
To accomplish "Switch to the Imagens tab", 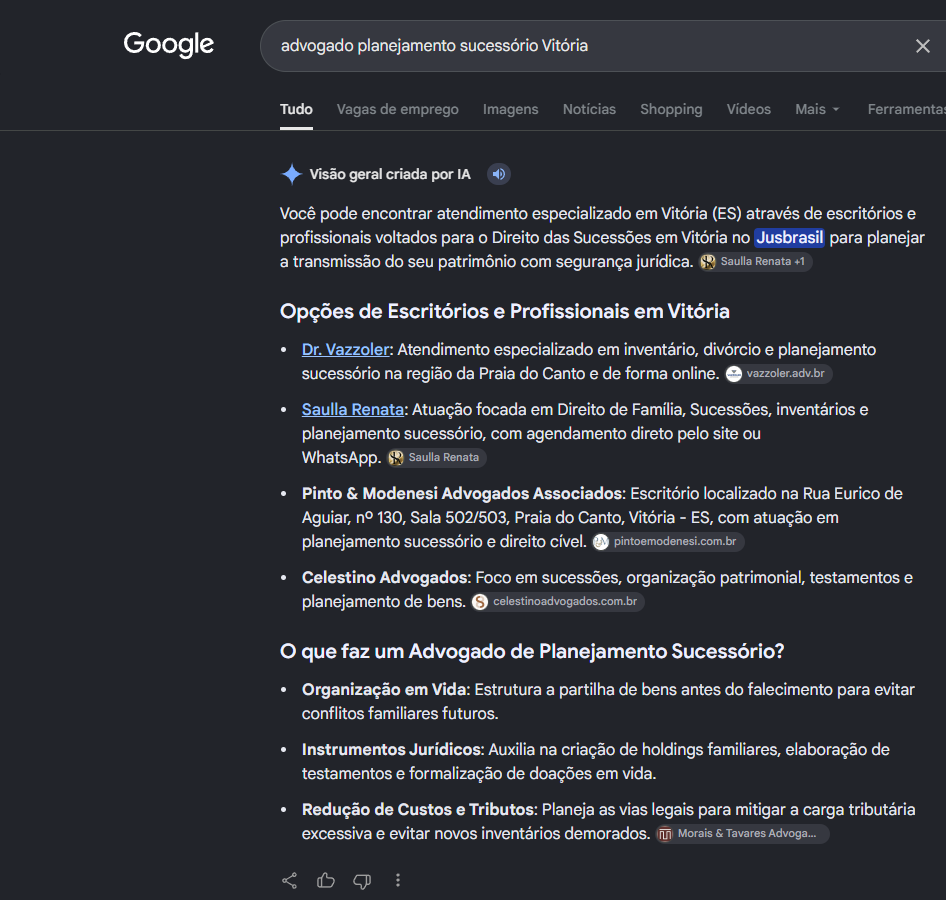I will click(x=510, y=109).
